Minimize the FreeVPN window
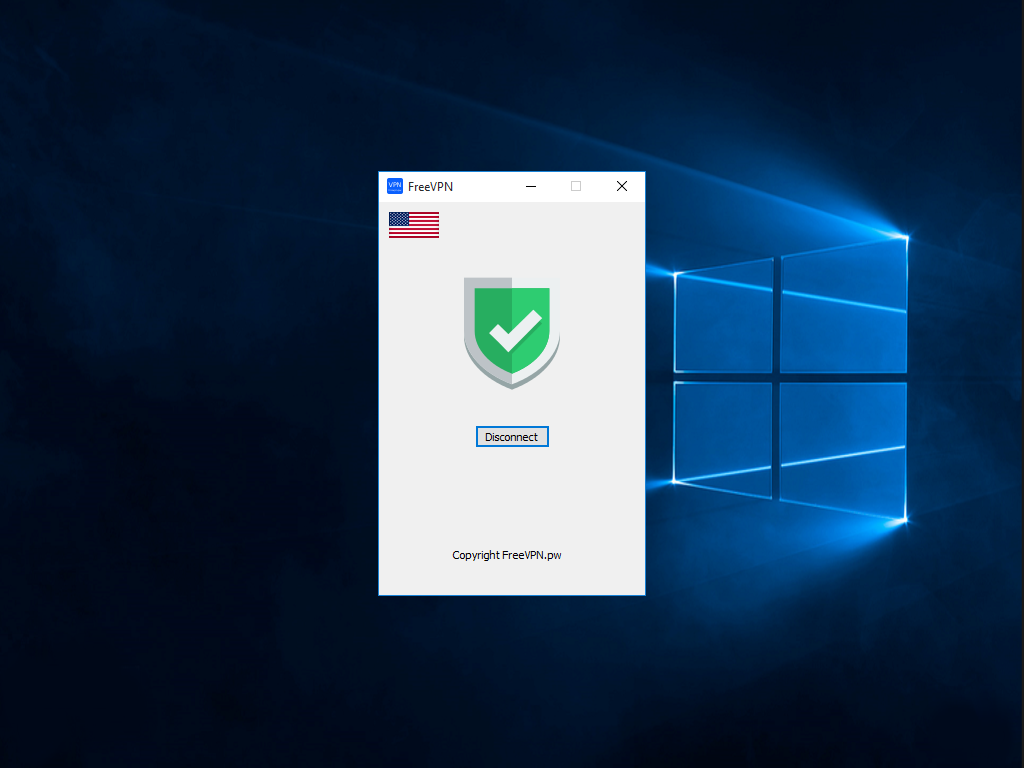The image size is (1024, 768). pos(531,187)
